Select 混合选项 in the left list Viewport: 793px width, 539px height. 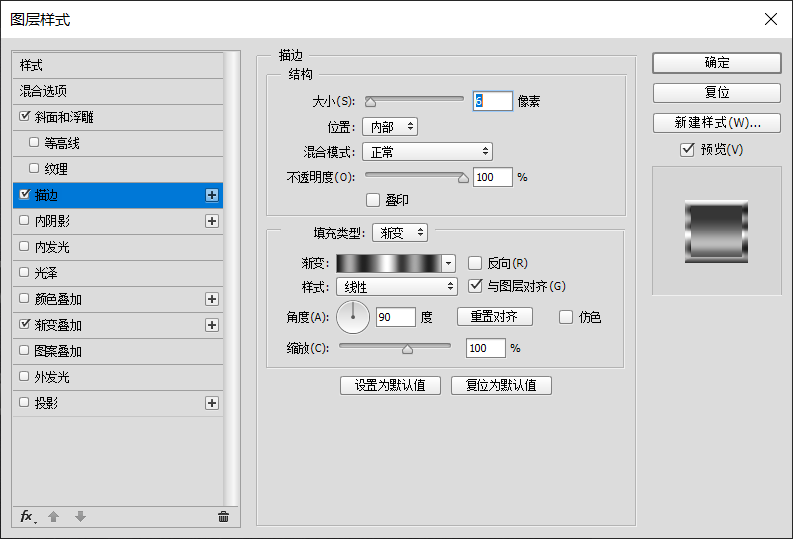tap(118, 92)
